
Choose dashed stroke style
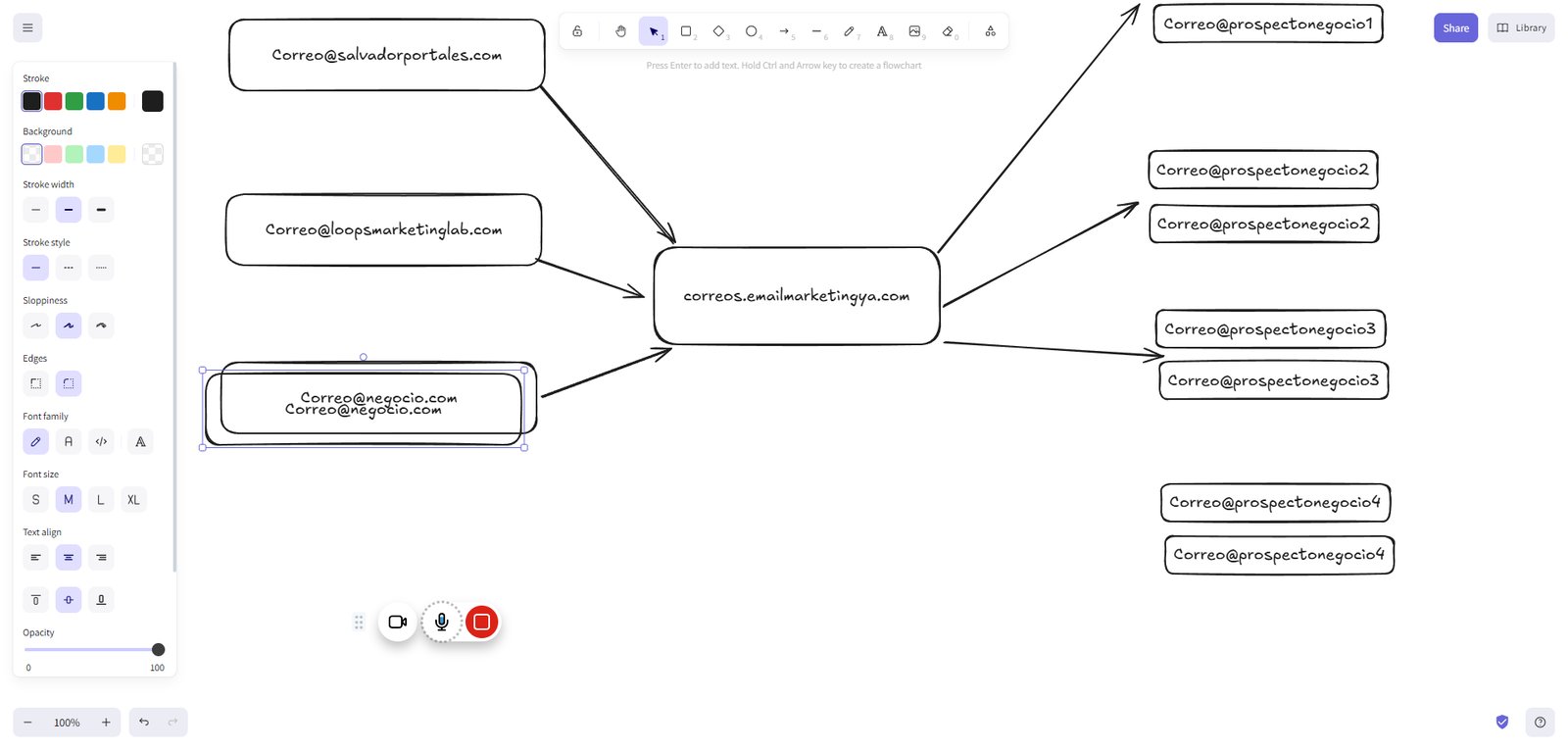click(69, 268)
